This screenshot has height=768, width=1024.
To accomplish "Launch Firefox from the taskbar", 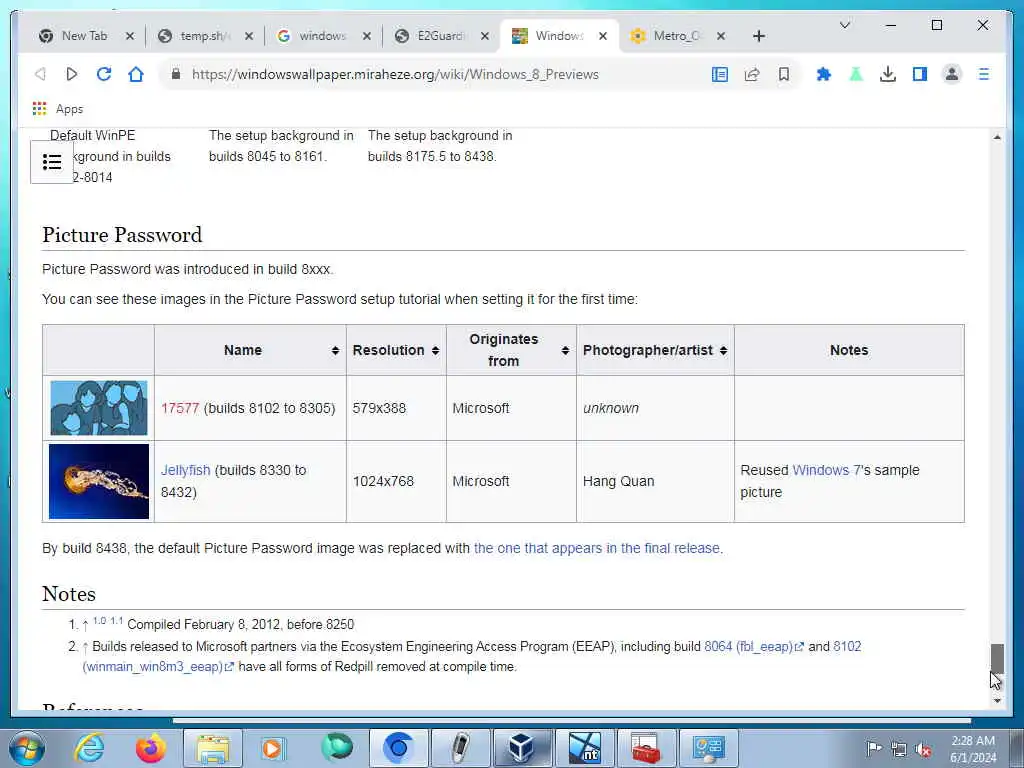I will [151, 748].
